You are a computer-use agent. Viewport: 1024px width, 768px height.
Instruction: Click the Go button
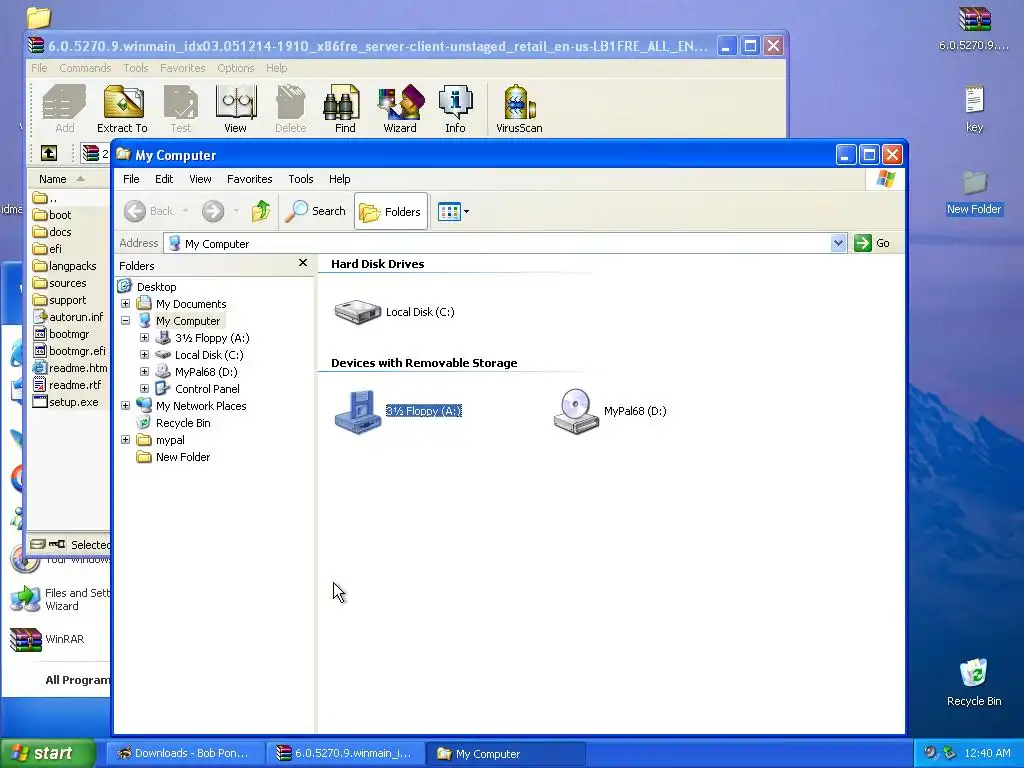(x=872, y=243)
